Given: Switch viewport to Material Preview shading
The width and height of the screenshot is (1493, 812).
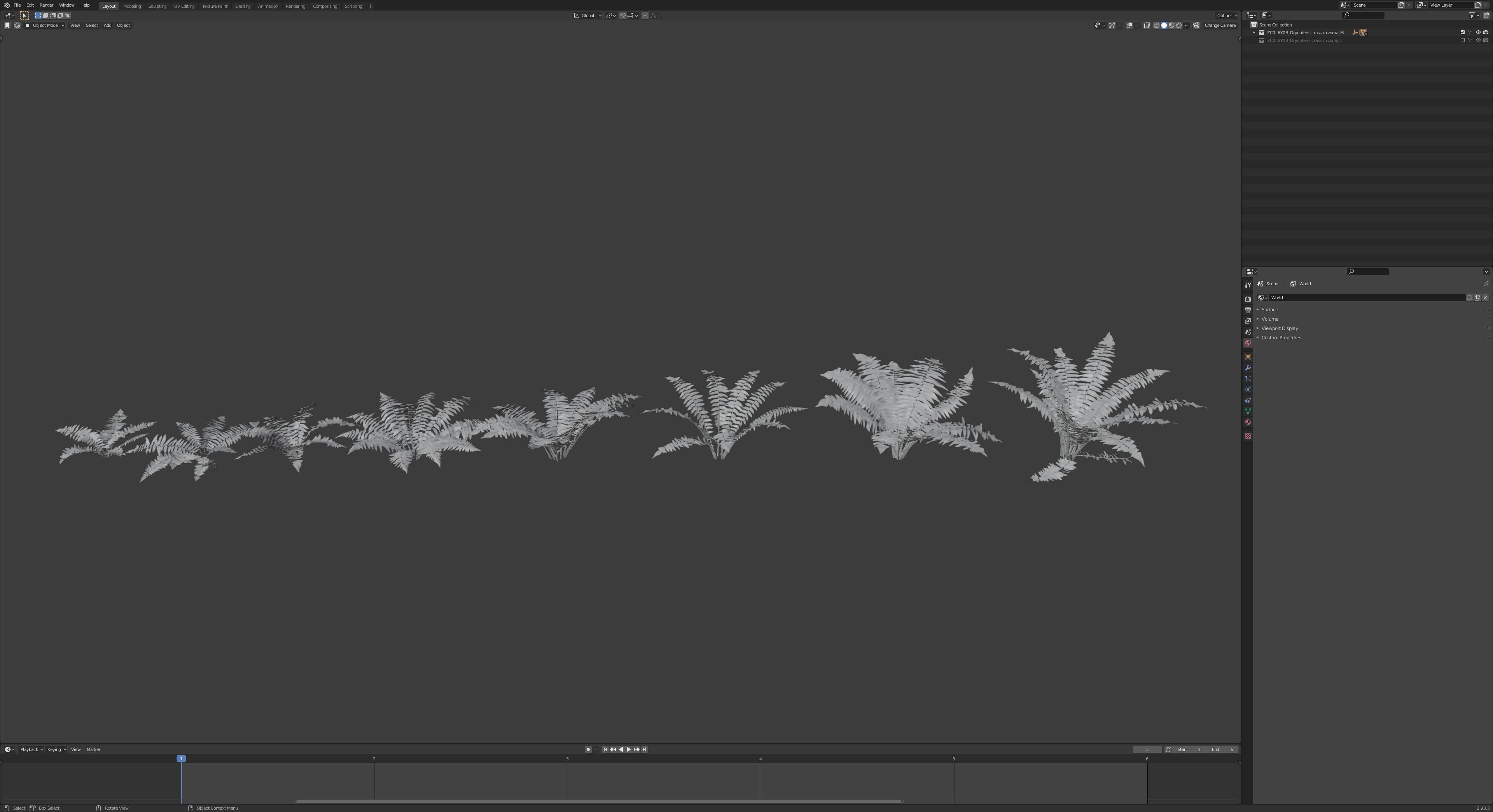Looking at the screenshot, I should 1171,26.
